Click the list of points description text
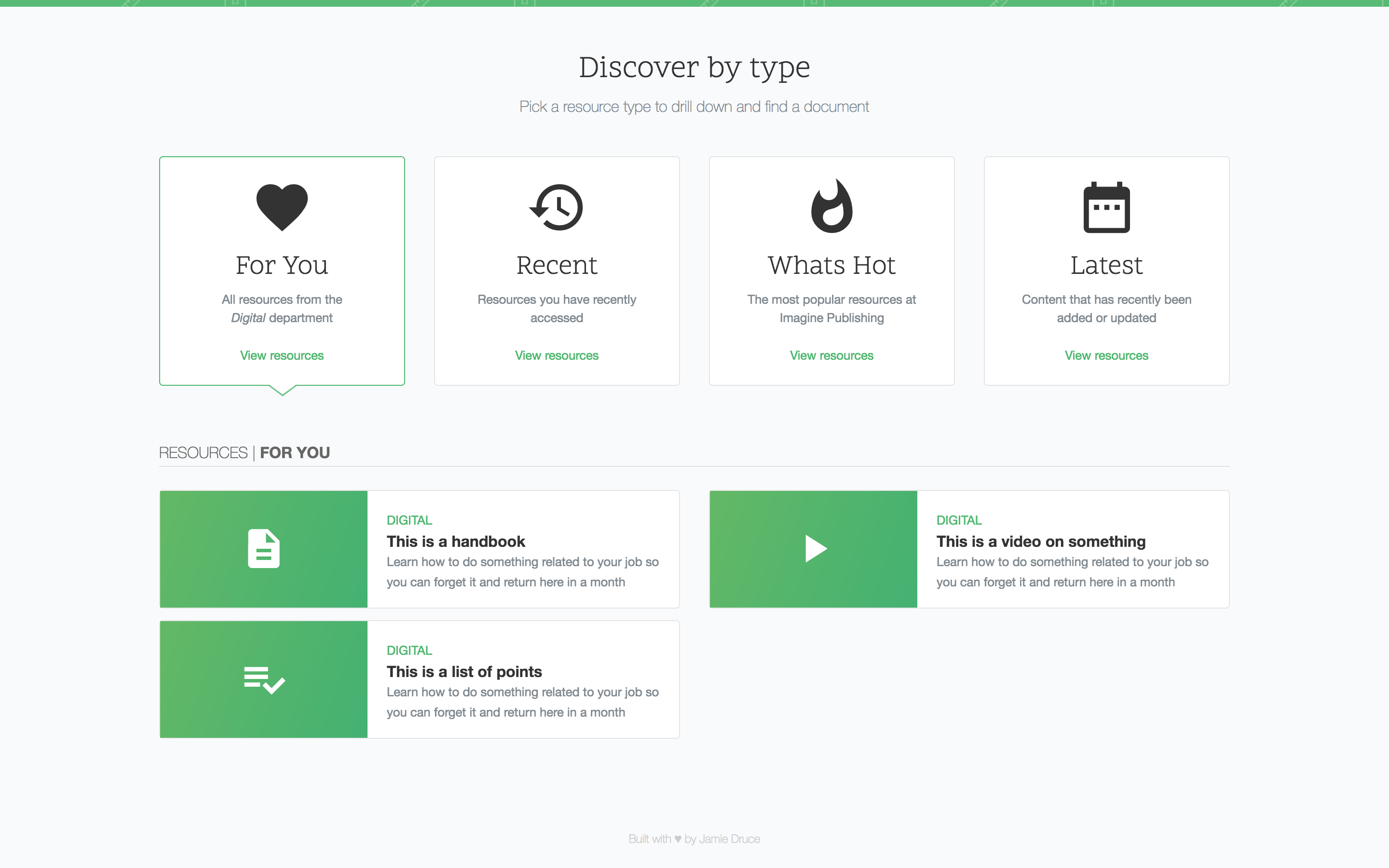 coord(522,702)
